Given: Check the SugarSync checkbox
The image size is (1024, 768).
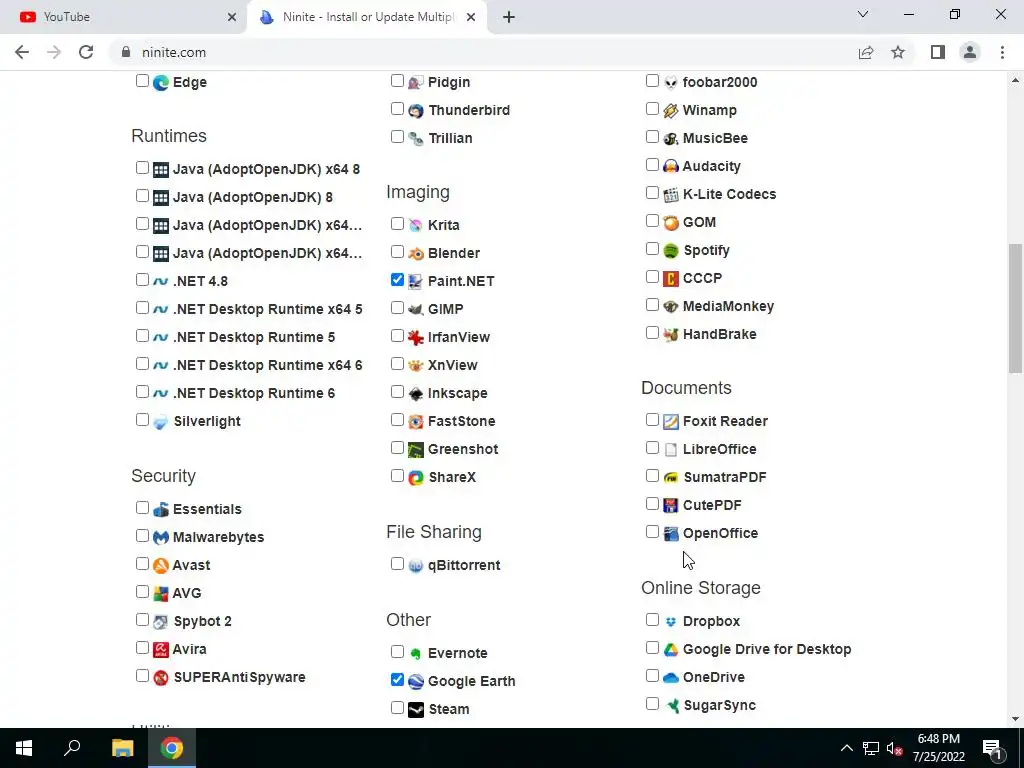Looking at the screenshot, I should [652, 704].
